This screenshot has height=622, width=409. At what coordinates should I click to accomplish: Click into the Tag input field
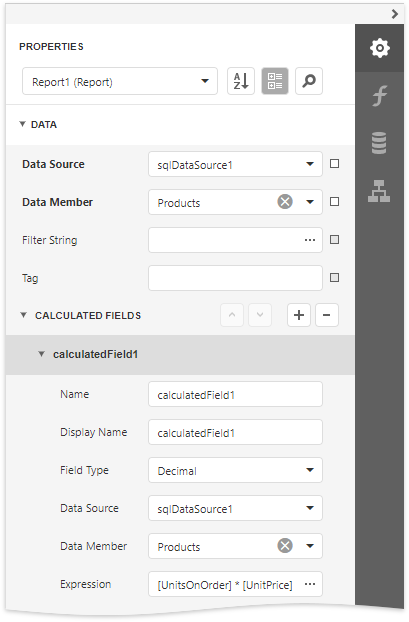pyautogui.click(x=235, y=278)
